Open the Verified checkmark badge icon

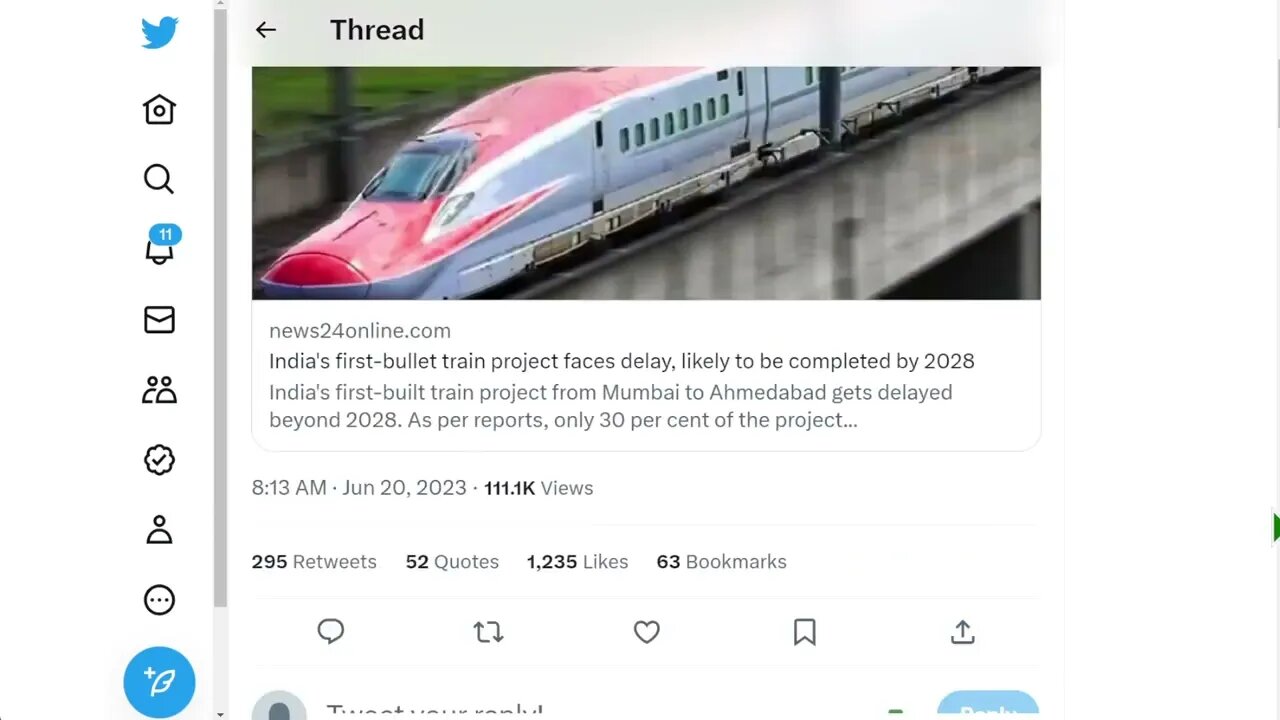tap(159, 460)
